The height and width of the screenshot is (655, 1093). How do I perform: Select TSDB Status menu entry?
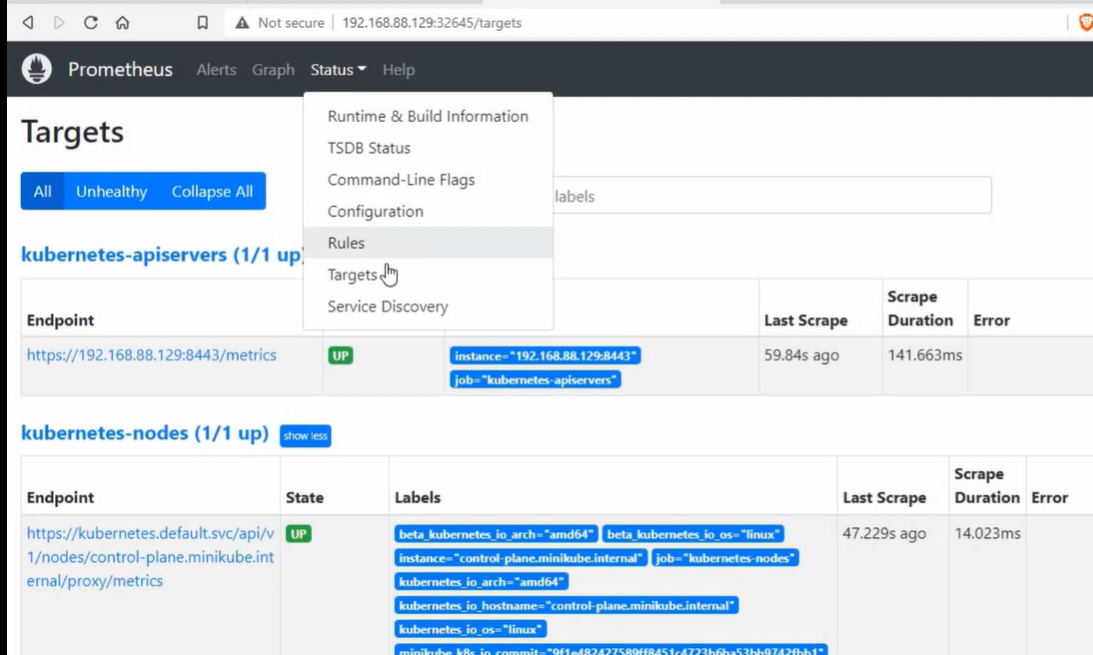tap(428, 148)
